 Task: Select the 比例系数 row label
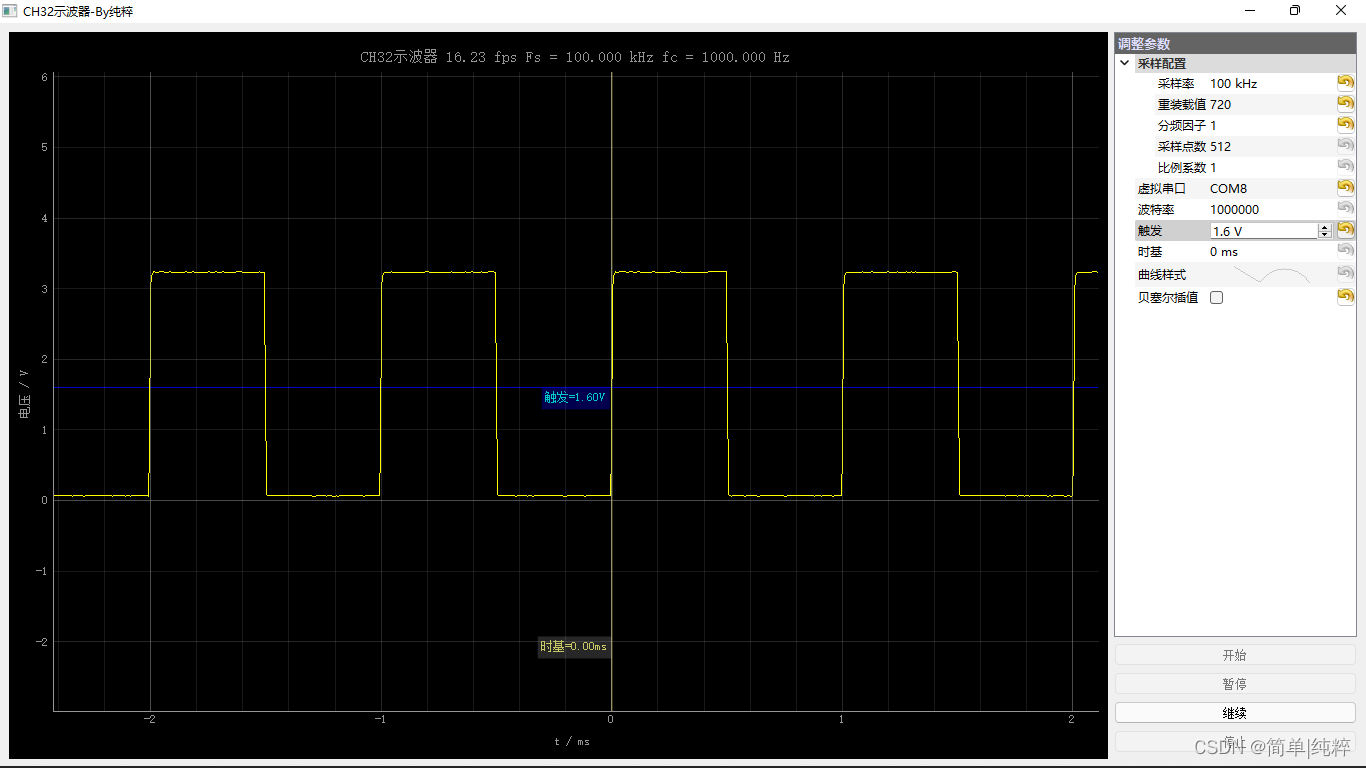[1182, 168]
